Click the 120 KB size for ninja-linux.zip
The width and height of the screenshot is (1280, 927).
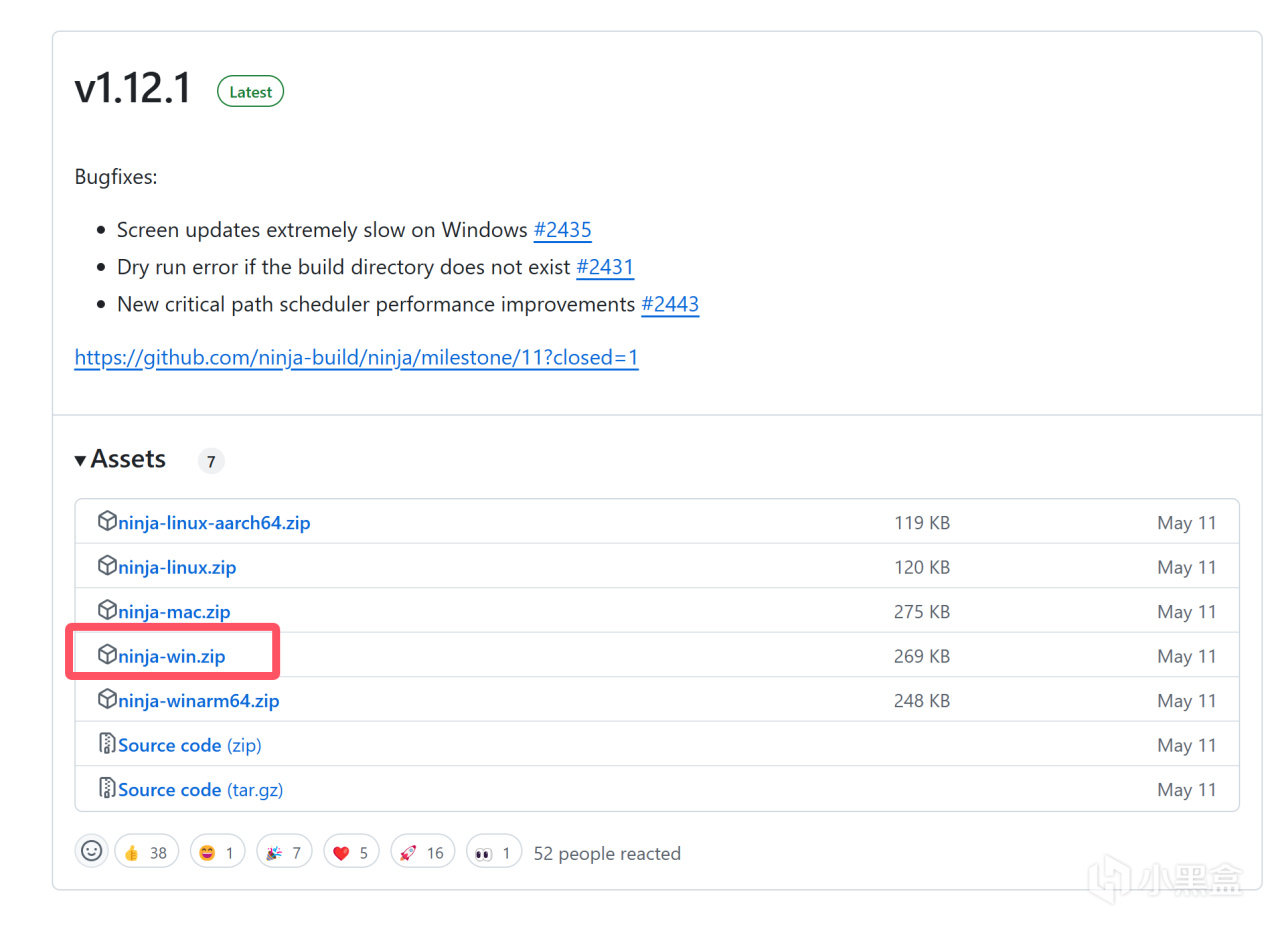coord(922,567)
